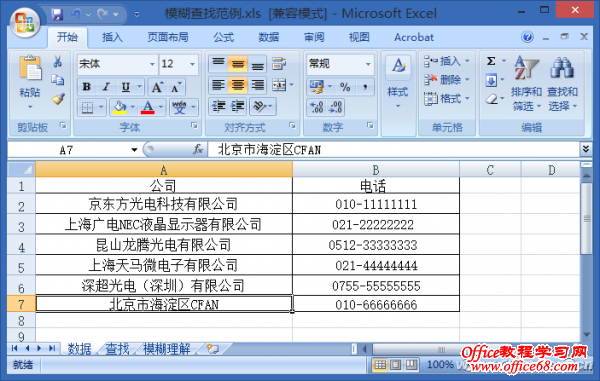Increase indent

click(238, 106)
